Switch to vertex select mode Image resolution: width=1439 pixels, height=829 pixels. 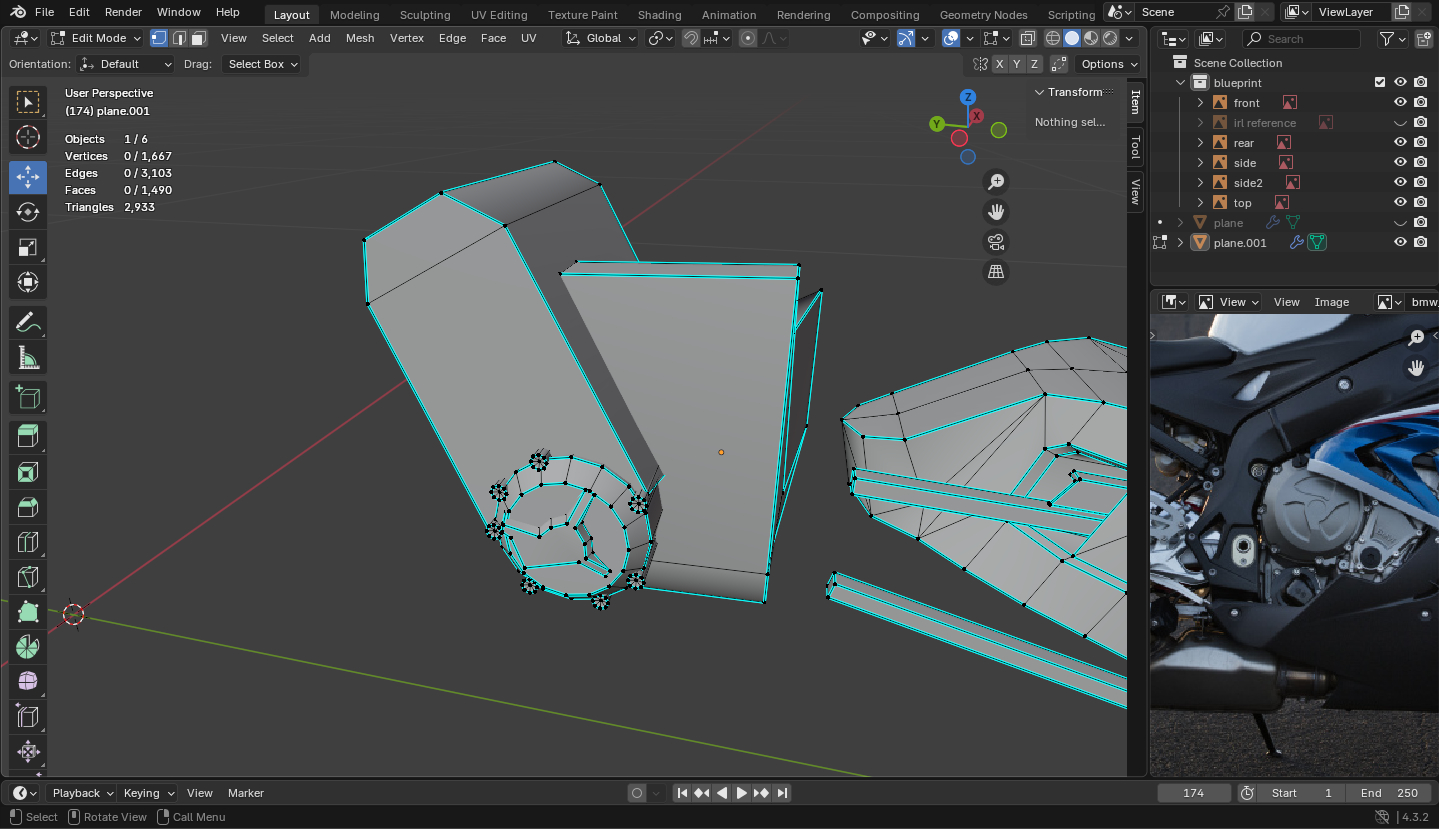click(159, 38)
